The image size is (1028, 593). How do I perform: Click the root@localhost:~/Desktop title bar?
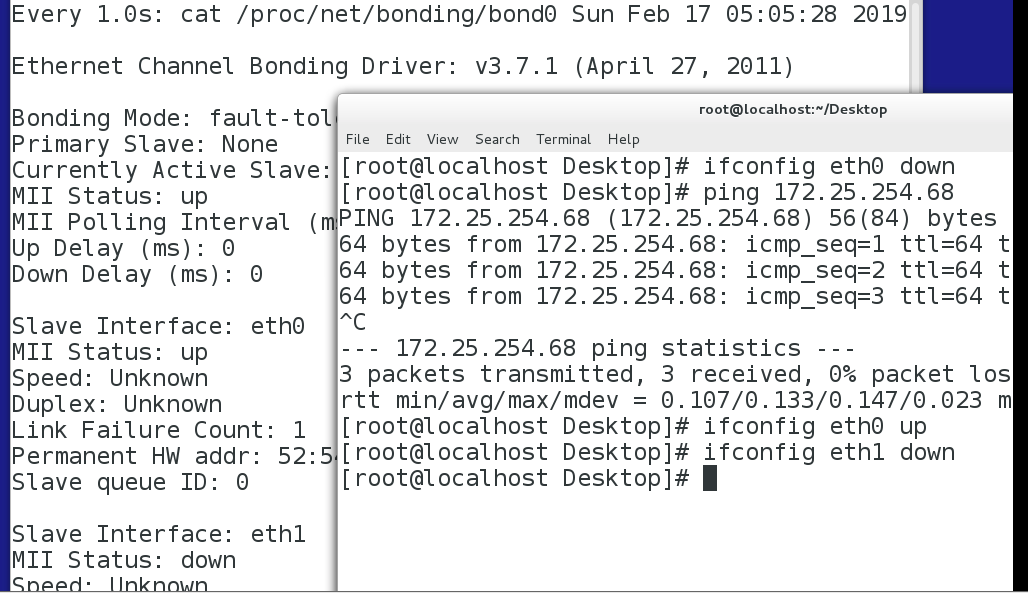click(x=792, y=110)
